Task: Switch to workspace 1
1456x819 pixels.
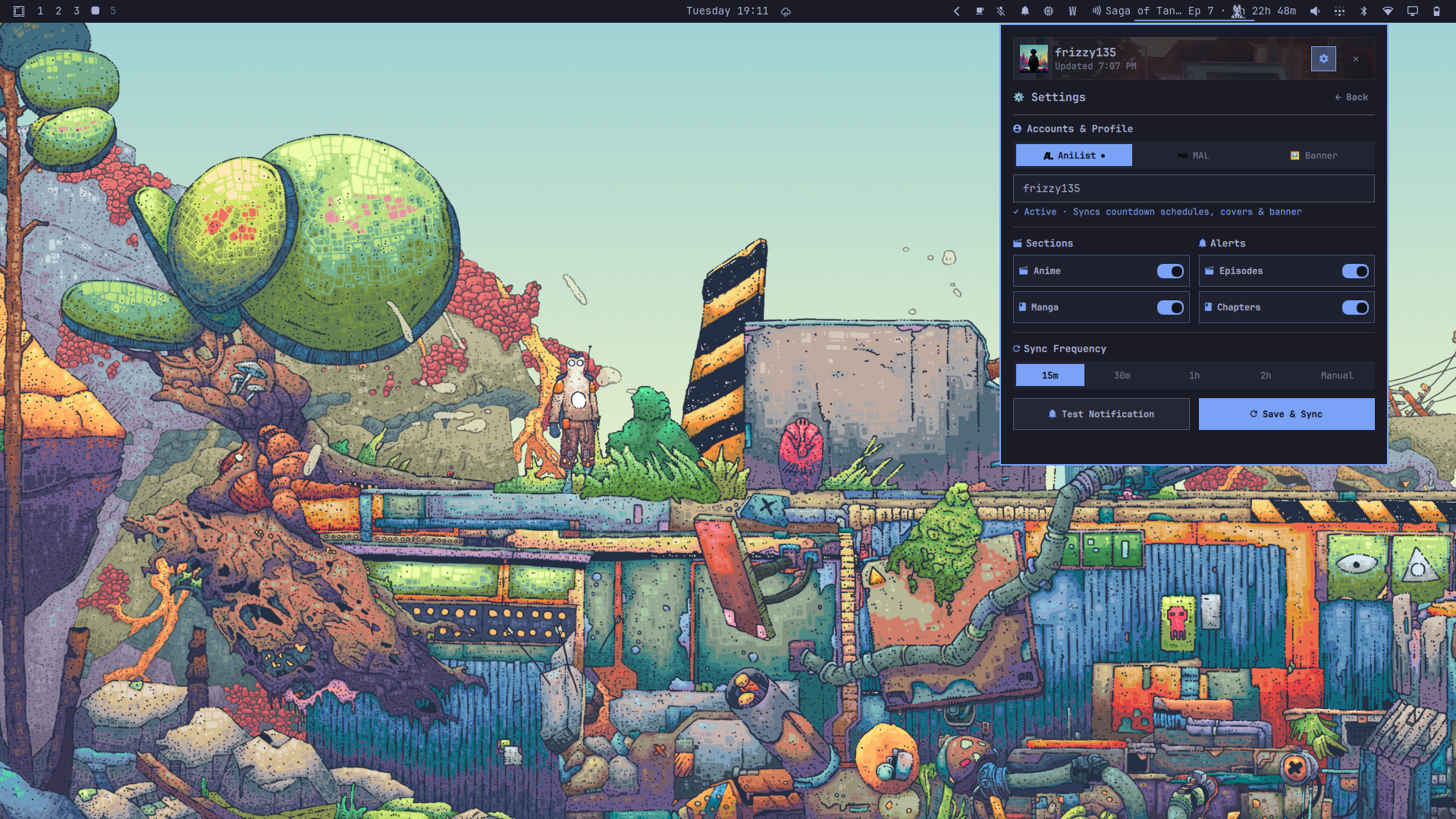Action: (40, 11)
